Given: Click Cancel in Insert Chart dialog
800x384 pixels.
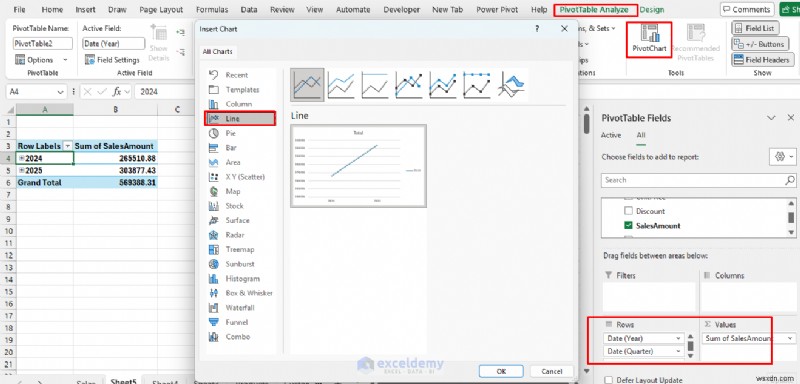Looking at the screenshot, I should click(552, 371).
